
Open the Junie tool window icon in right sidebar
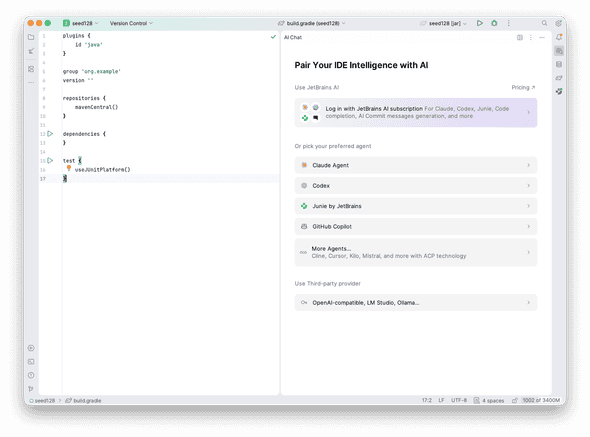pyautogui.click(x=559, y=91)
